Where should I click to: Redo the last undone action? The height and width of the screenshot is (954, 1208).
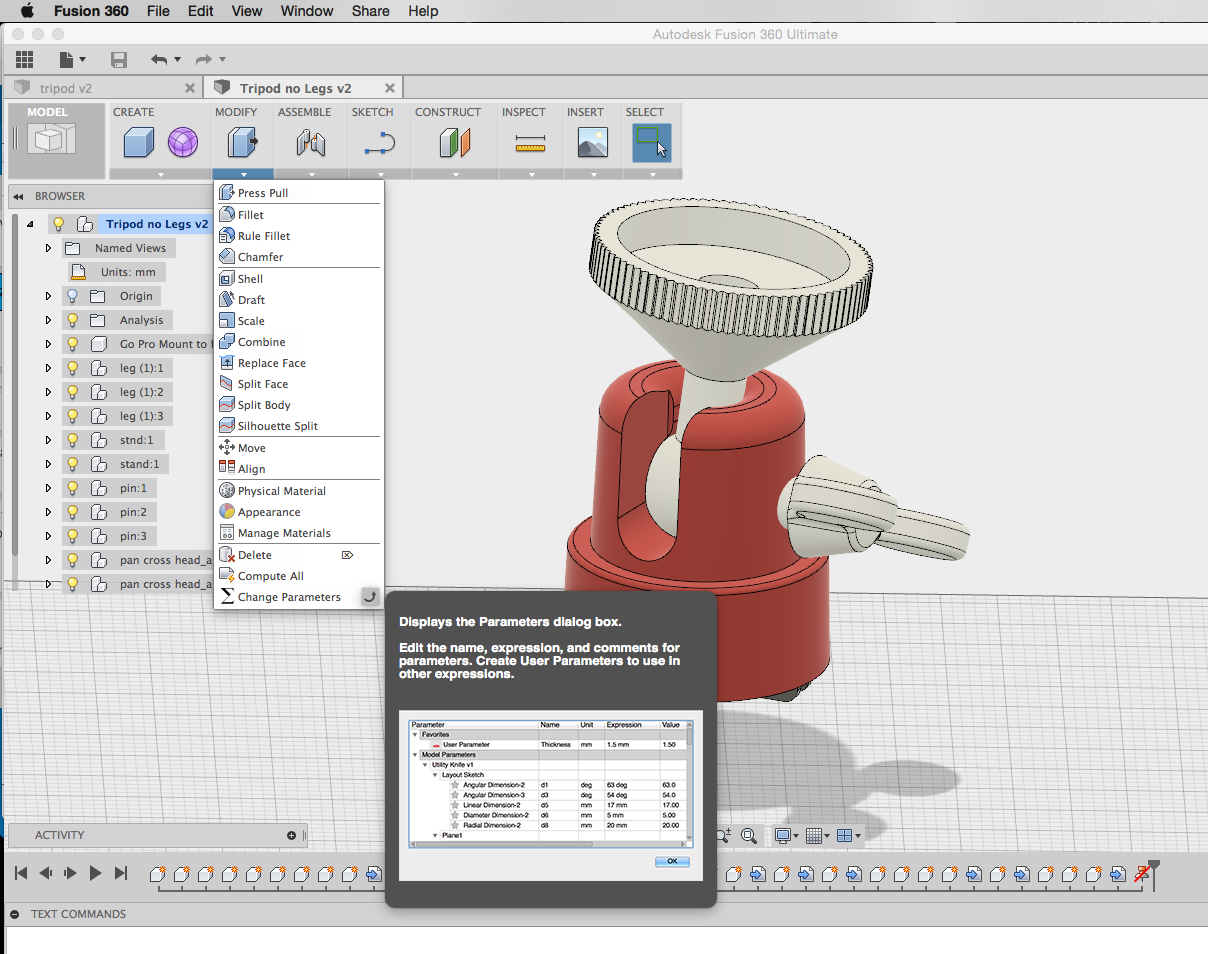(203, 60)
